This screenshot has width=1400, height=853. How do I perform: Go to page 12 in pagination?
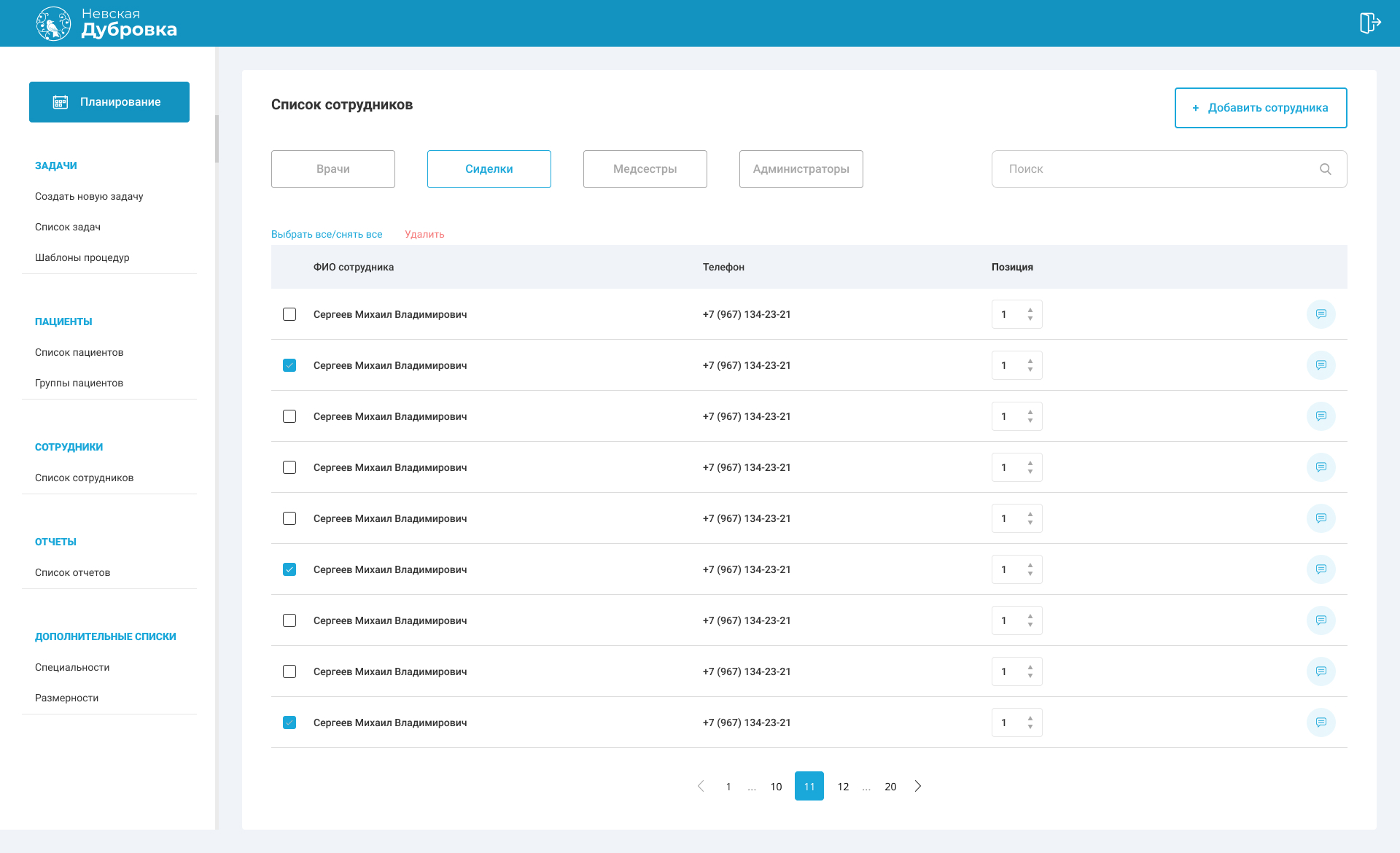point(843,787)
